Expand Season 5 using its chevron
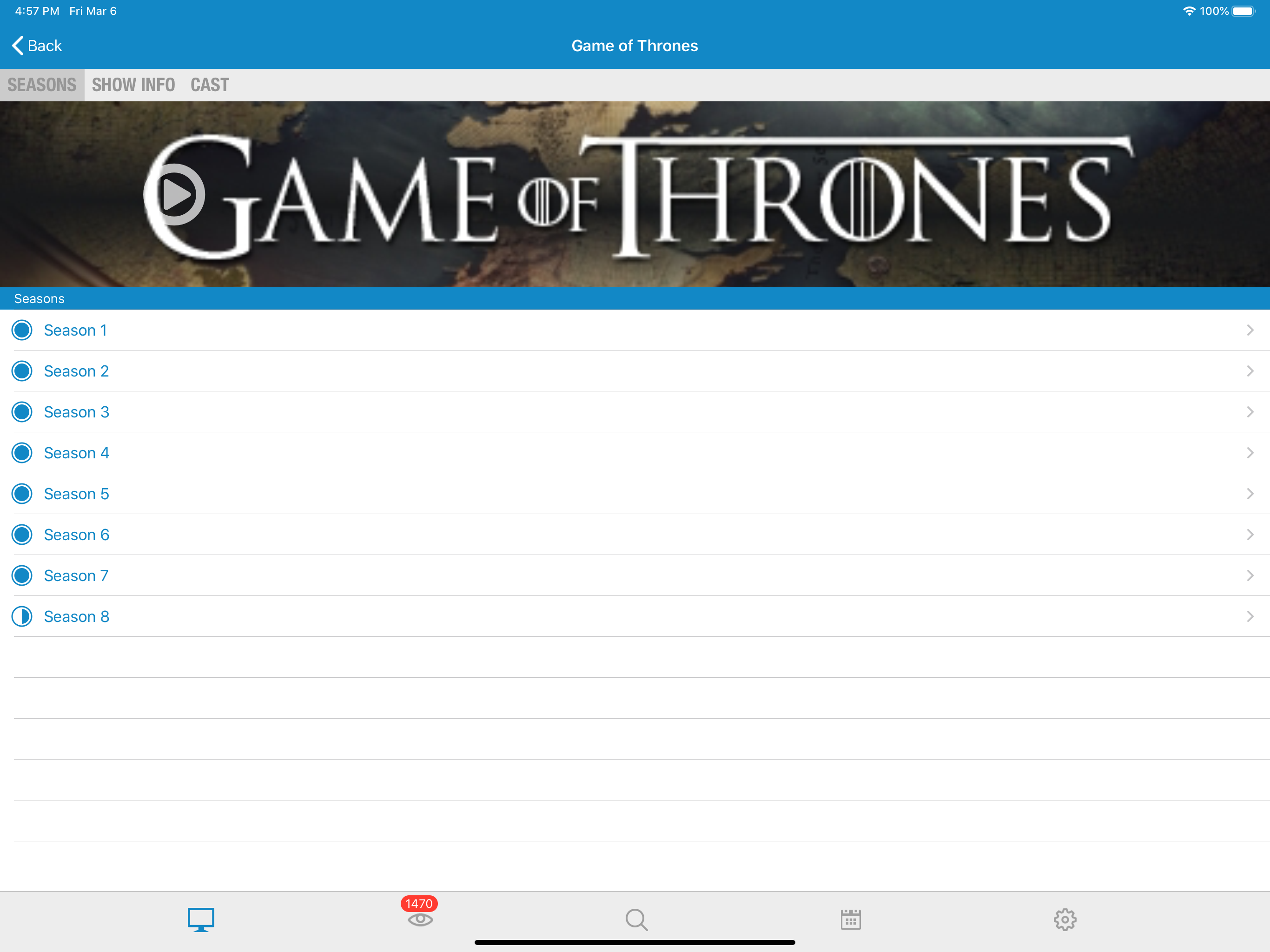1270x952 pixels. point(1250,494)
